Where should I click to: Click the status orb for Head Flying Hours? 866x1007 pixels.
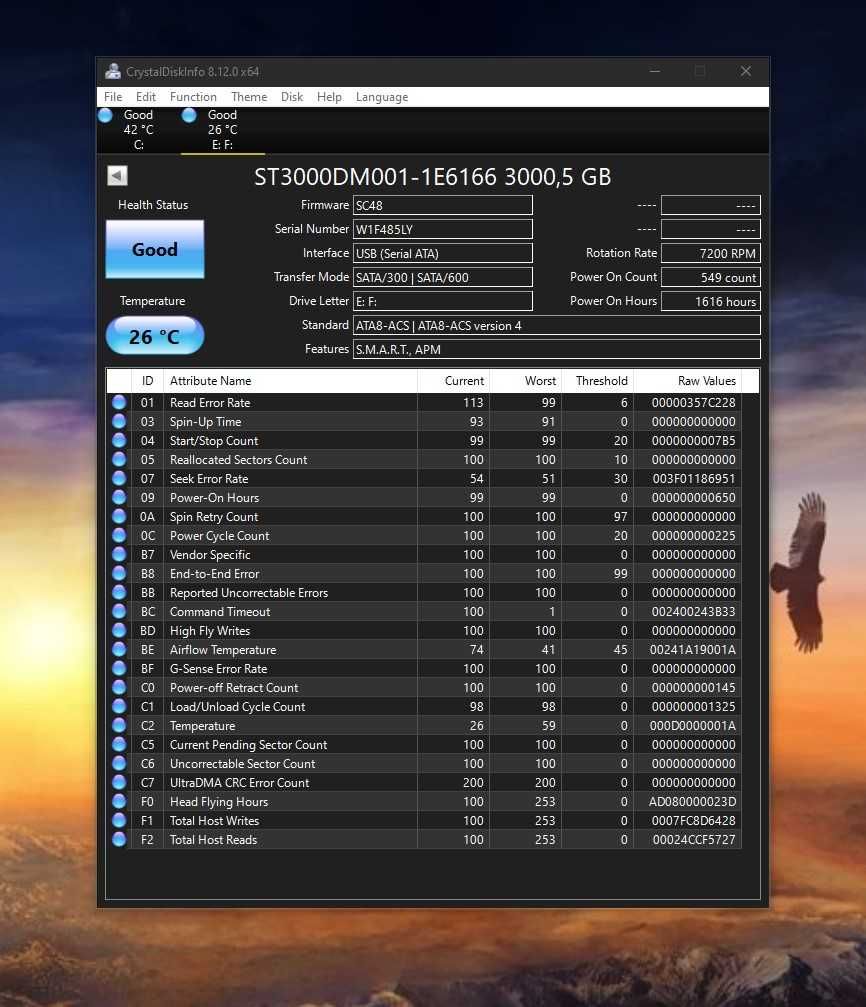[x=119, y=801]
